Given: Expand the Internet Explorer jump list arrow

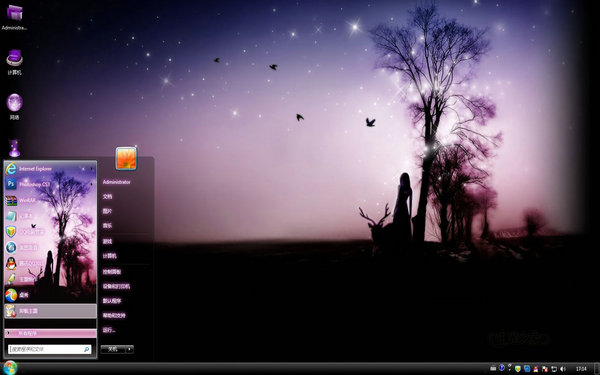Looking at the screenshot, I should point(91,168).
